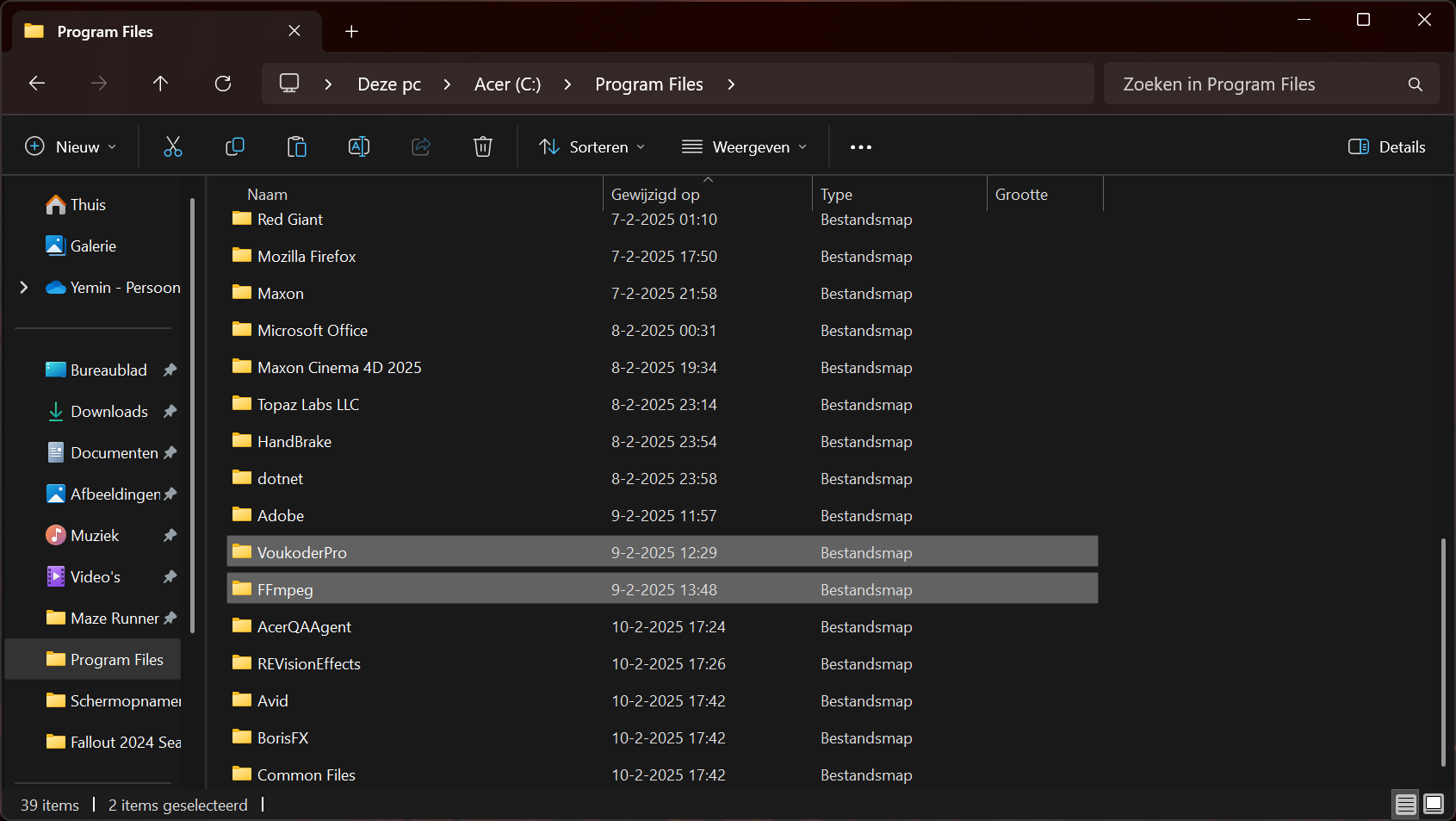This screenshot has height=821, width=1456.
Task: Go up one folder level
Action: click(x=160, y=84)
